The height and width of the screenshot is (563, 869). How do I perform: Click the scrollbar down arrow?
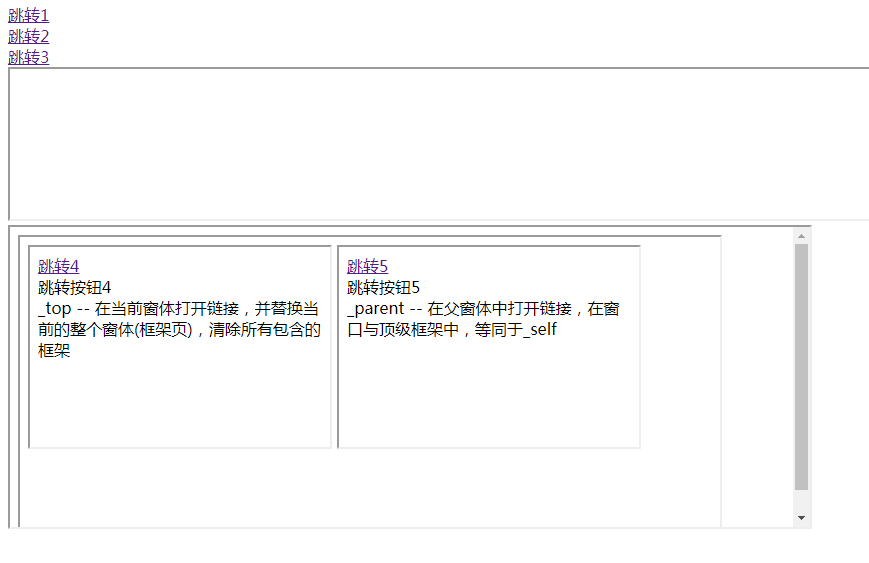[x=801, y=518]
